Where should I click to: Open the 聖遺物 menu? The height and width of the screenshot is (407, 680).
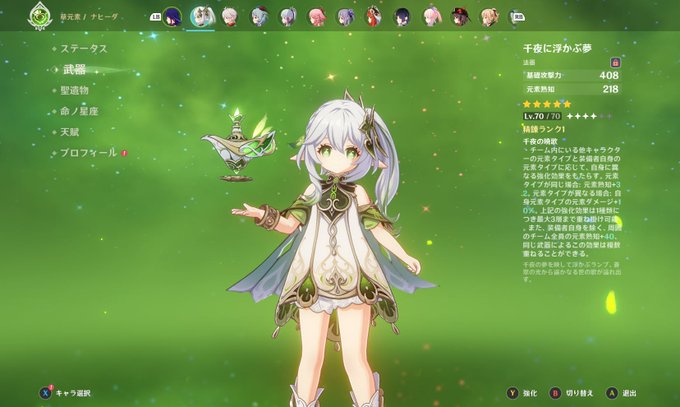coord(74,90)
